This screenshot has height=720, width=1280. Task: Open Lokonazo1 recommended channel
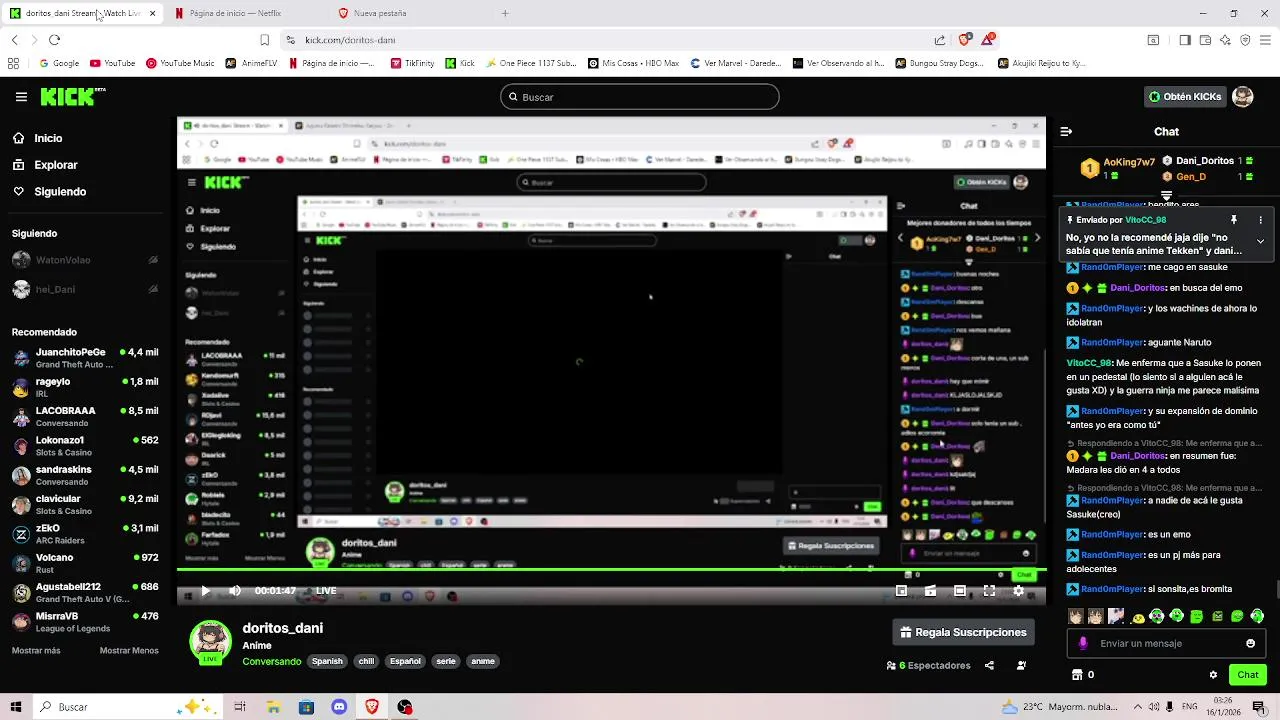point(85,446)
